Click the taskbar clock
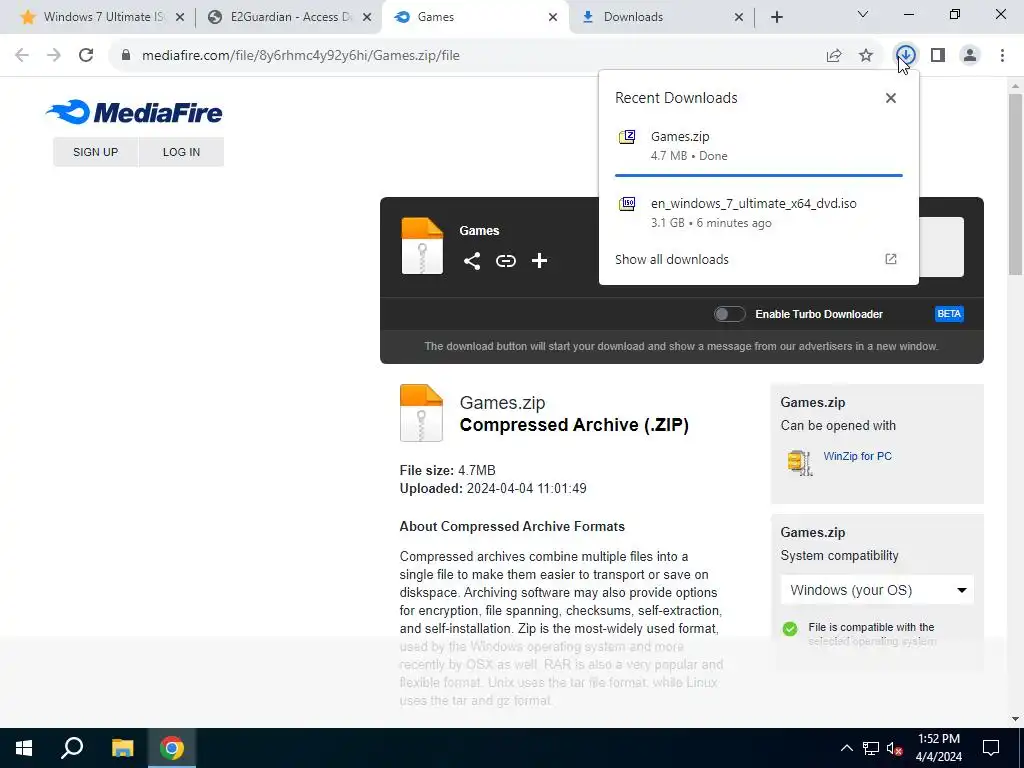Image resolution: width=1024 pixels, height=768 pixels. (938, 748)
